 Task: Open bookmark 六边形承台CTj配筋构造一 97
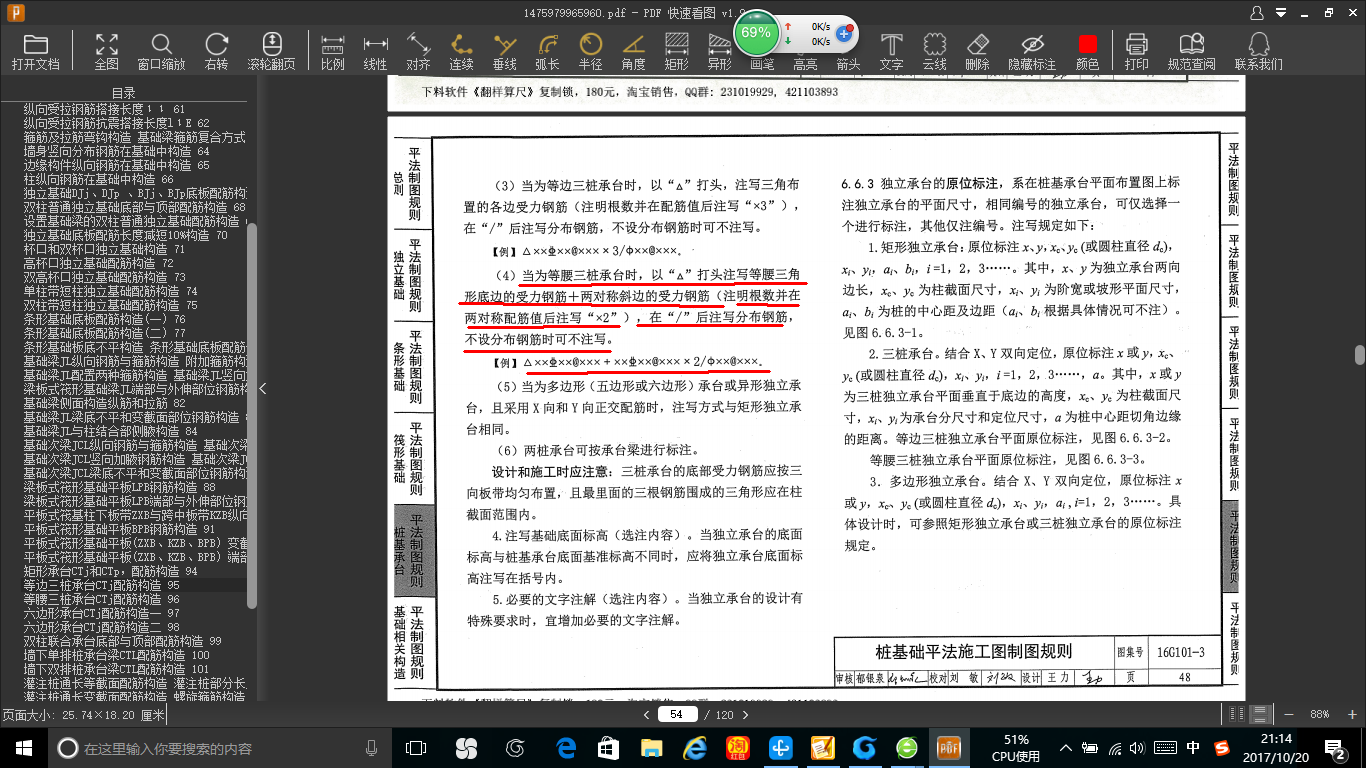pyautogui.click(x=102, y=613)
